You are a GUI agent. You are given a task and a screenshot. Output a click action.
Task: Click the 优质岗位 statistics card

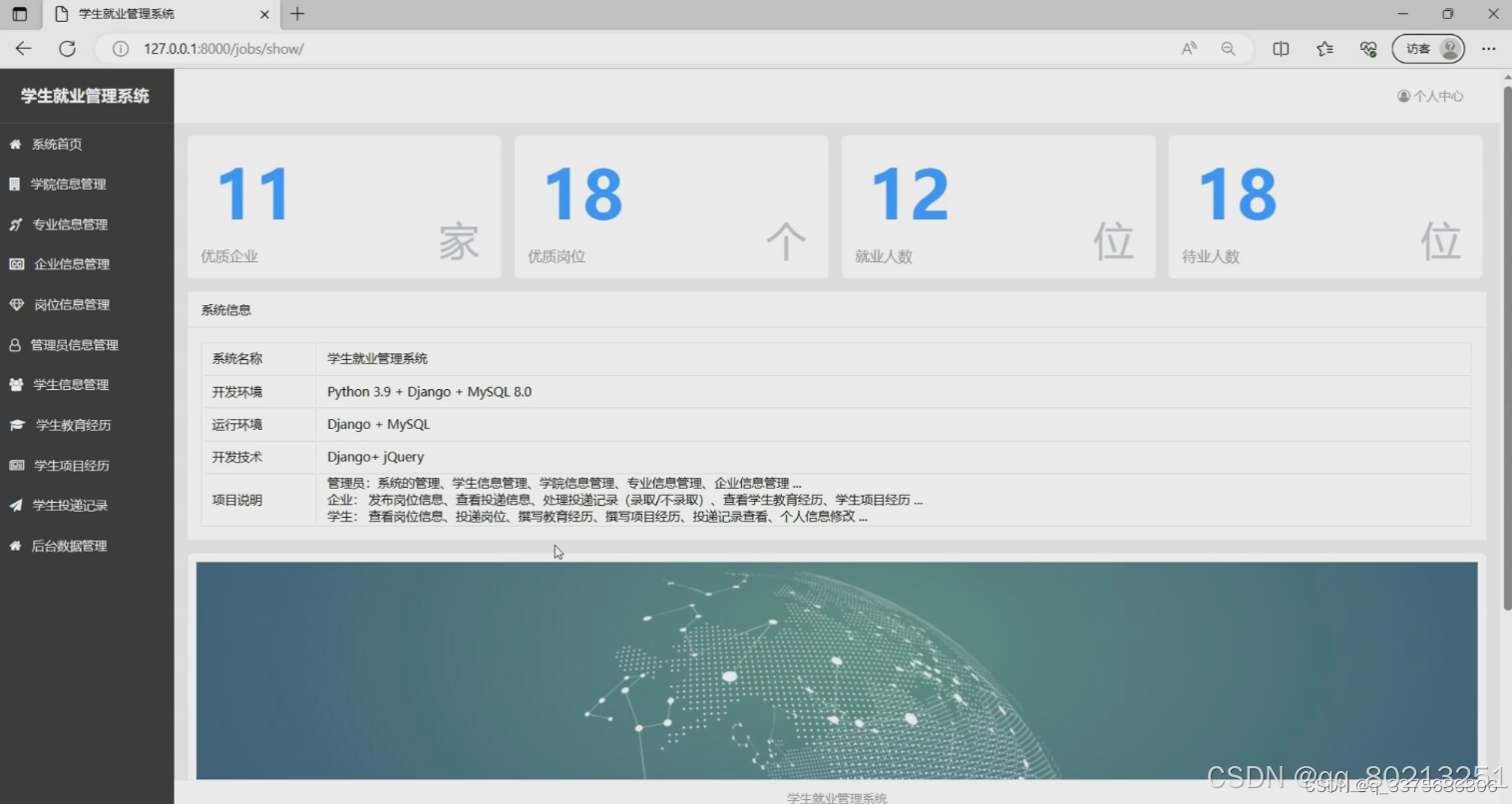coord(671,206)
